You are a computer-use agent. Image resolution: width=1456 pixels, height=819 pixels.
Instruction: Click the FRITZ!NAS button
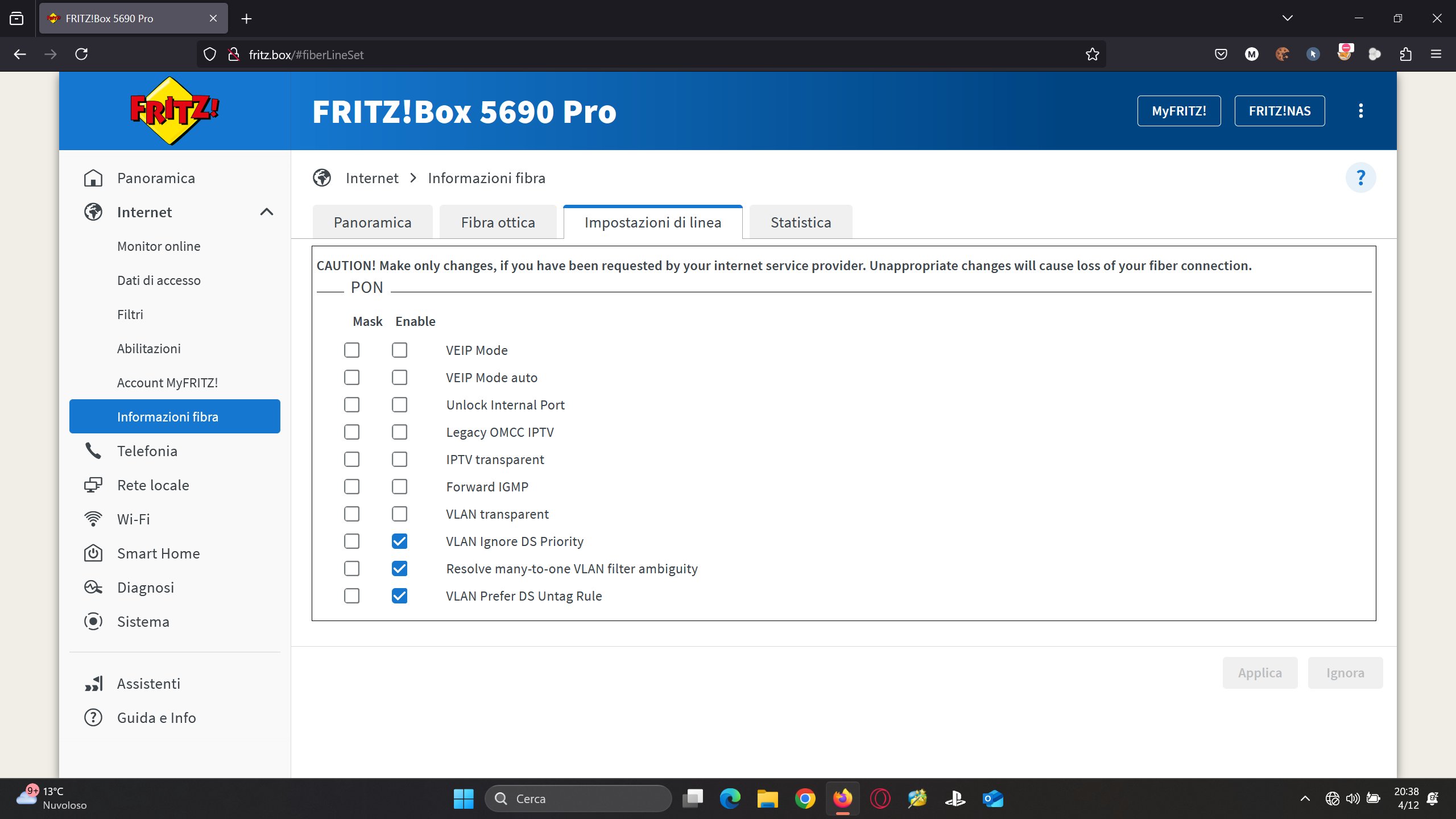1279,111
